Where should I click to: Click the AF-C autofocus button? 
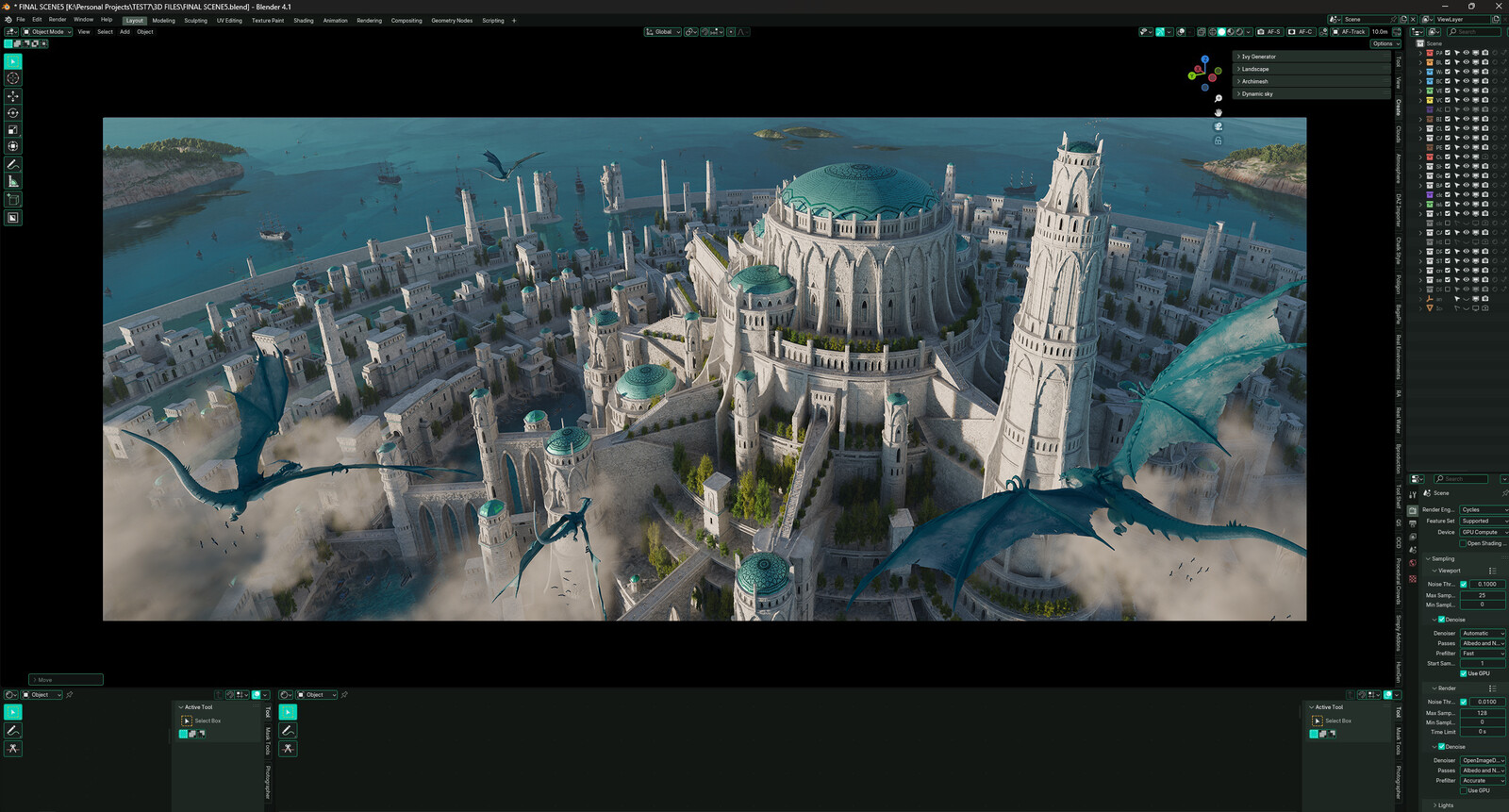(1301, 32)
